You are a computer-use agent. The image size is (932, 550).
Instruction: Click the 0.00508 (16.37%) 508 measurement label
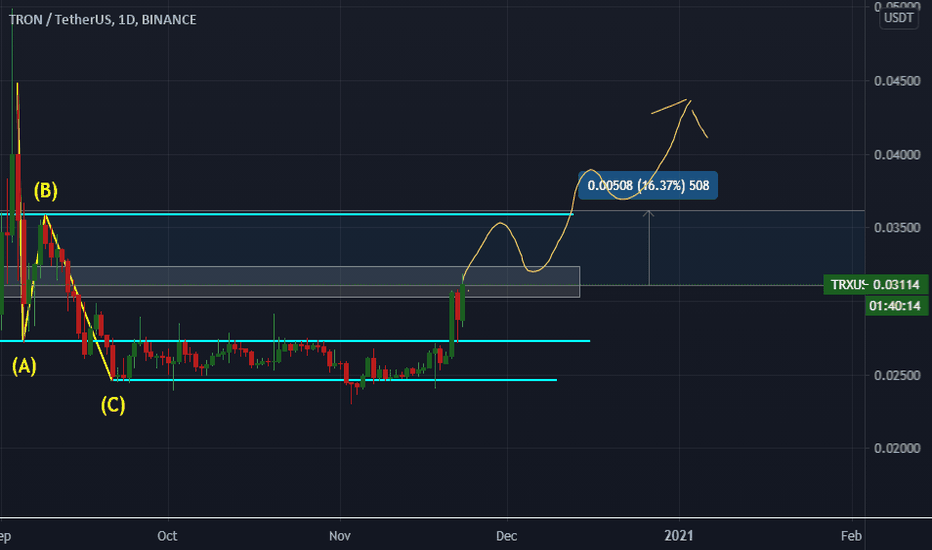[648, 186]
